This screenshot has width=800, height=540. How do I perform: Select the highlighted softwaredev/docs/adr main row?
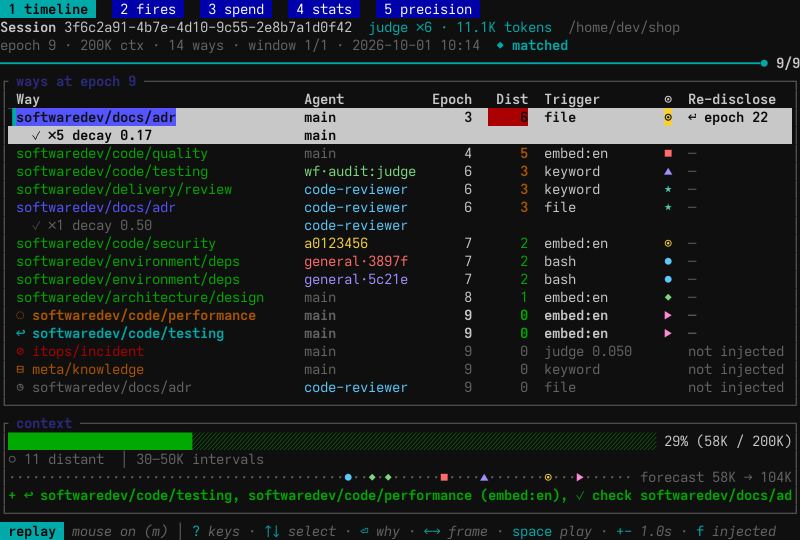400,117
